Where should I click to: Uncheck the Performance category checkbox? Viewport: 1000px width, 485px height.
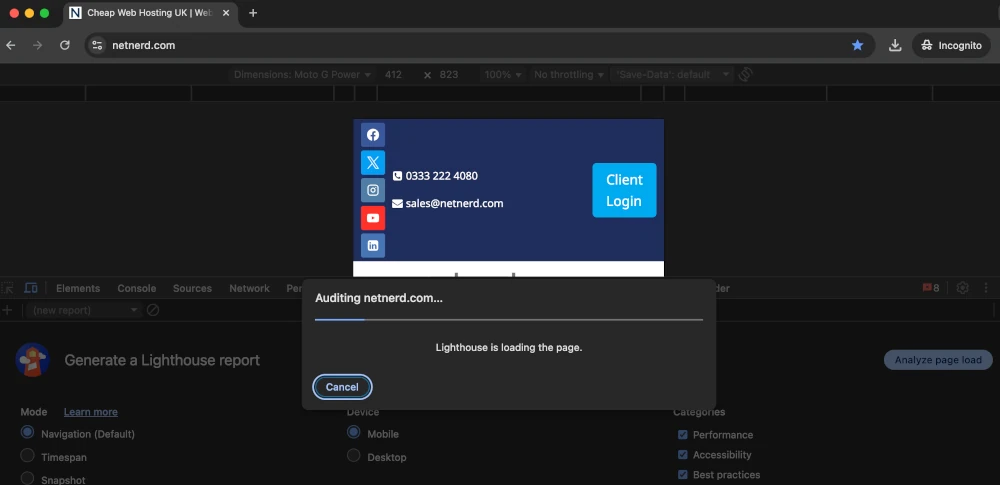point(682,435)
